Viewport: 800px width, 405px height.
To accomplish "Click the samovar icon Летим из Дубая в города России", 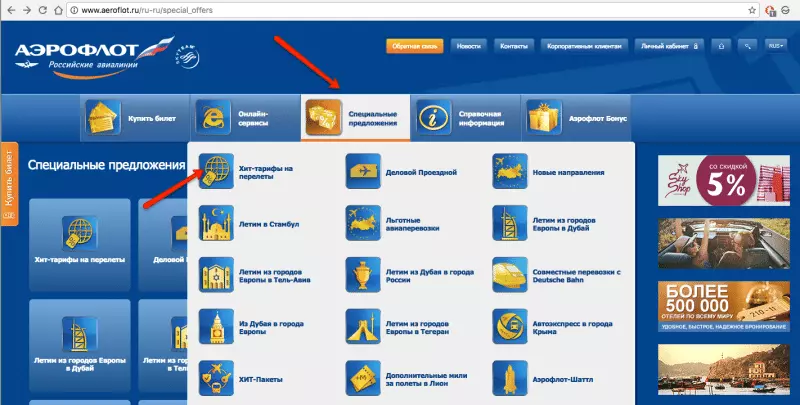I will click(x=363, y=275).
